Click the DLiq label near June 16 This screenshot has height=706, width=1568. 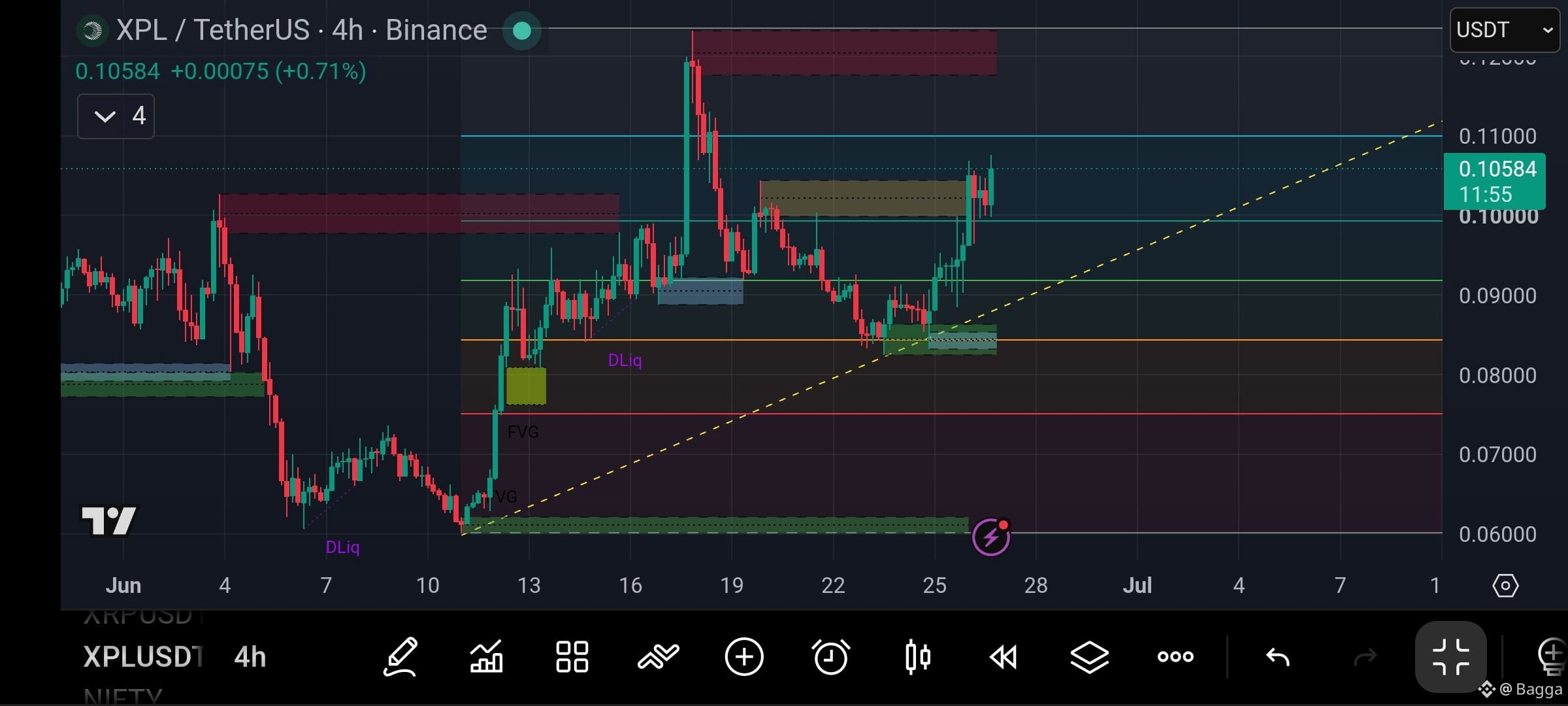[x=625, y=360]
